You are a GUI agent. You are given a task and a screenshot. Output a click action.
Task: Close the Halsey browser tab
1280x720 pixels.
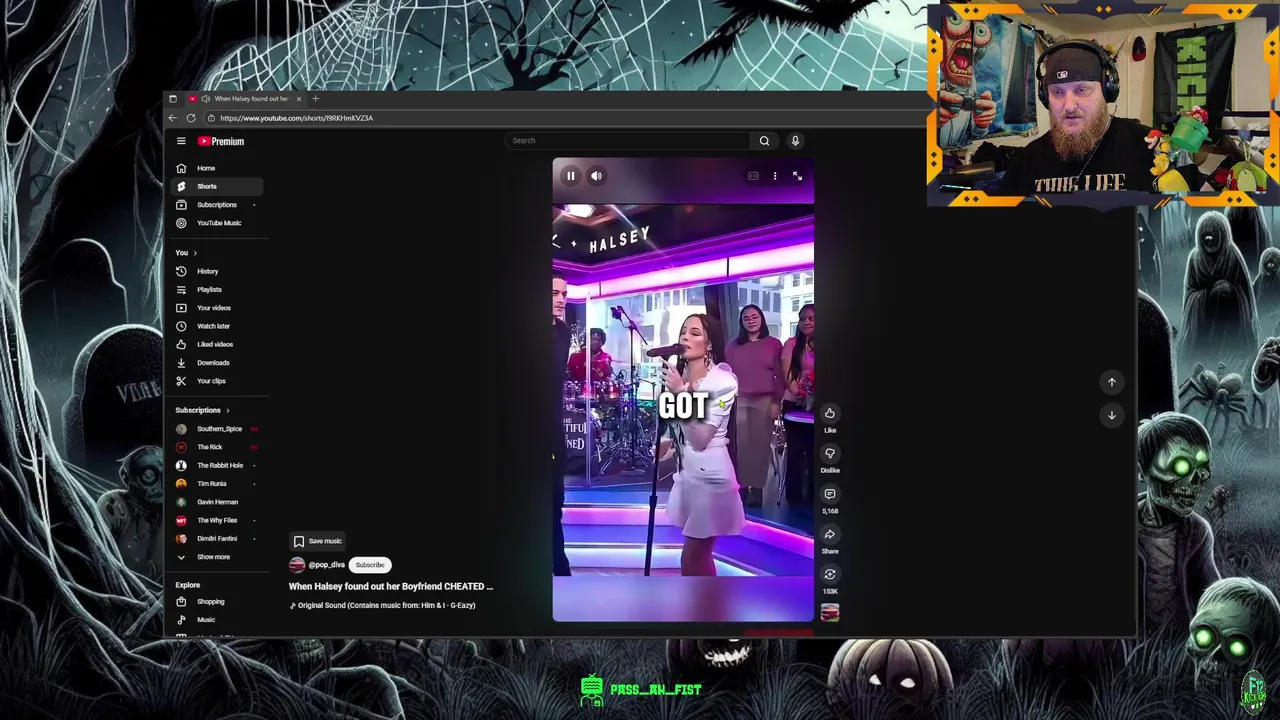(298, 99)
